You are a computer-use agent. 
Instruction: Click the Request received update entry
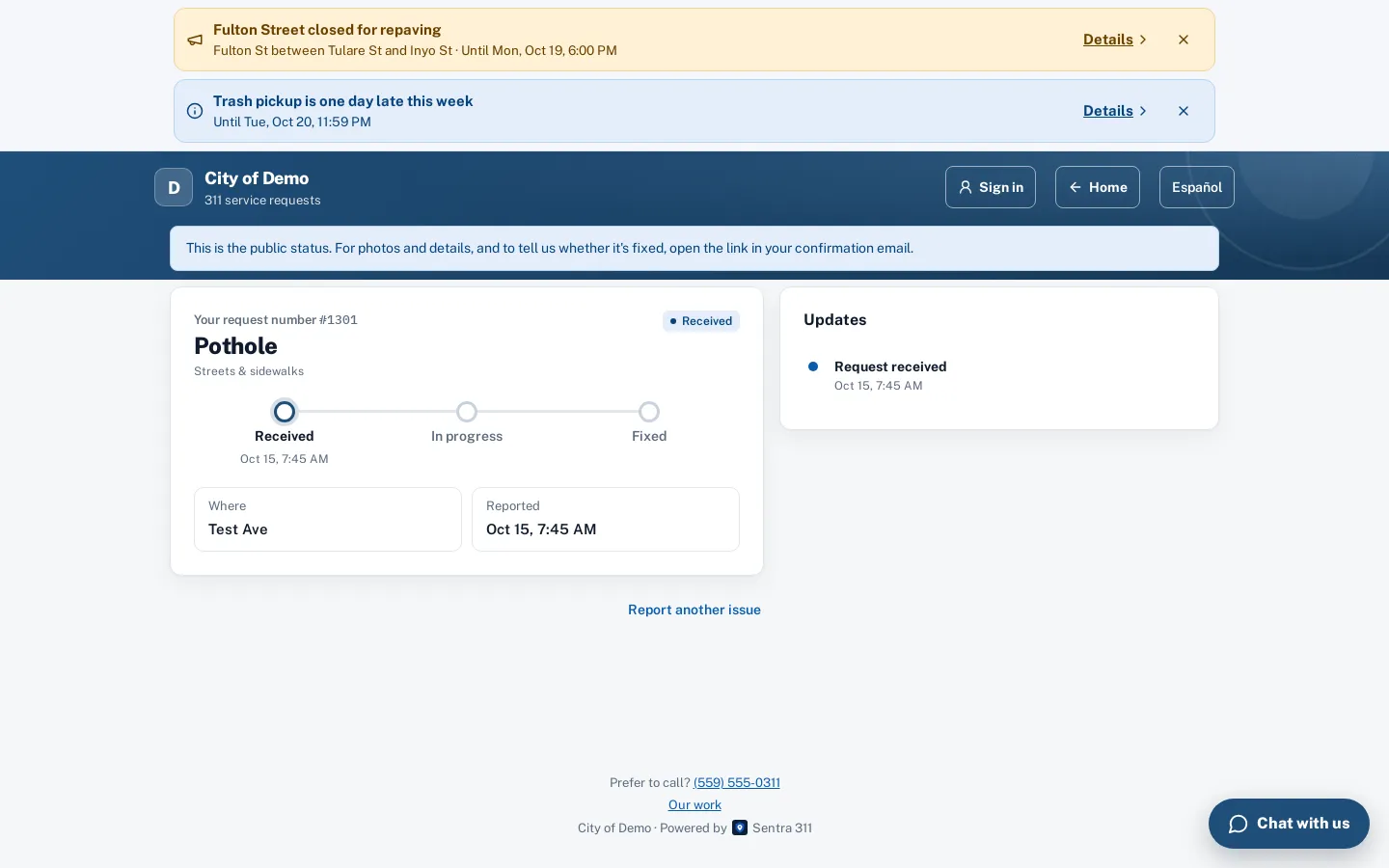(x=890, y=375)
